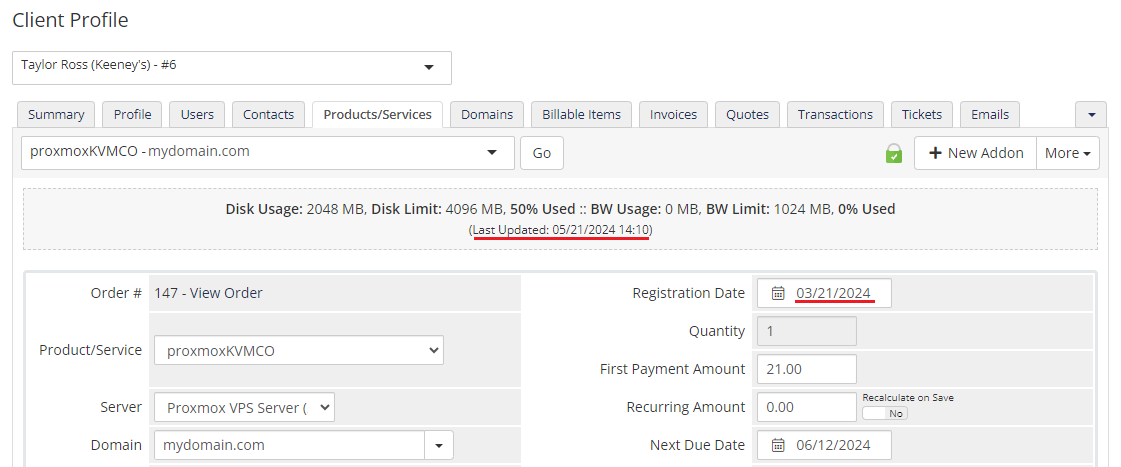
Task: Go to the Emails tab
Action: point(989,114)
